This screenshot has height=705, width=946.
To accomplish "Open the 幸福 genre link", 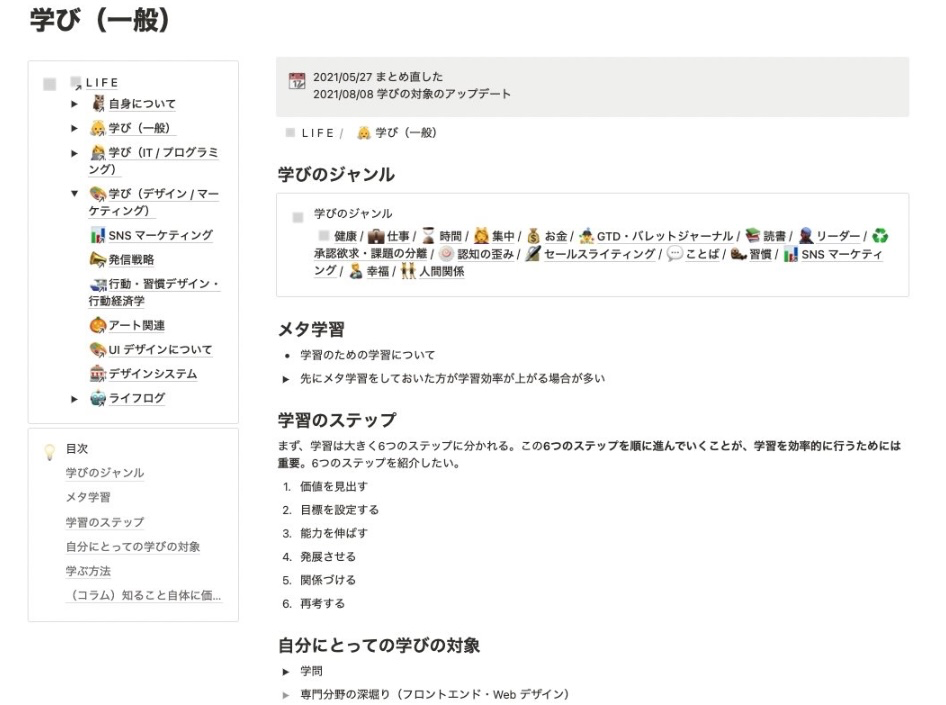I will coord(378,272).
